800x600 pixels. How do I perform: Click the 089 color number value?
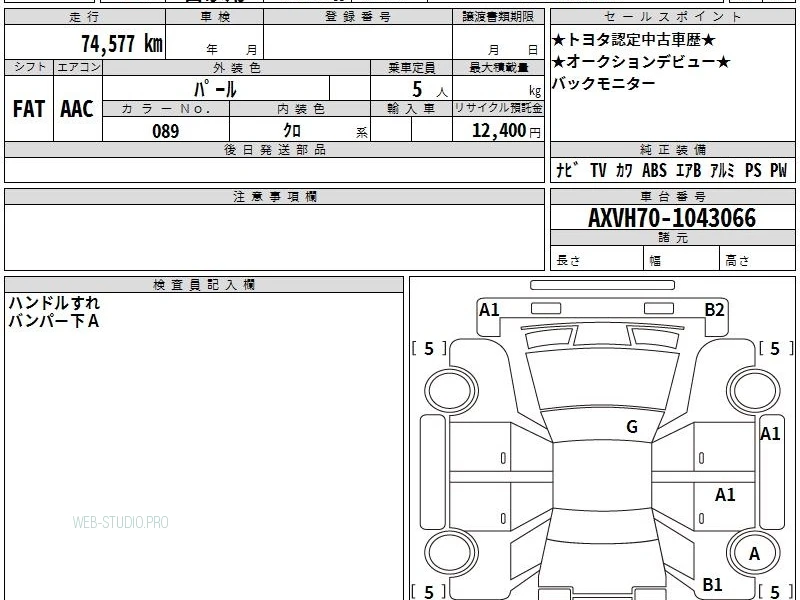coord(166,131)
